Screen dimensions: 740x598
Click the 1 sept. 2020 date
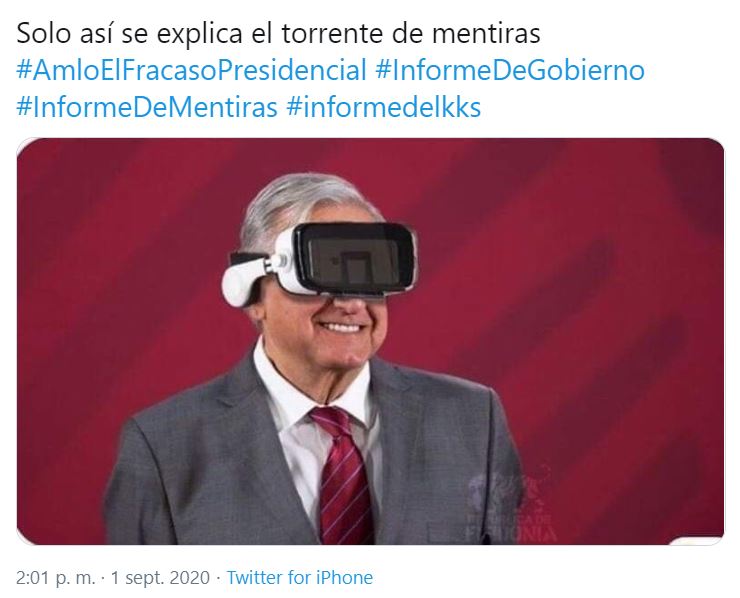[160, 578]
